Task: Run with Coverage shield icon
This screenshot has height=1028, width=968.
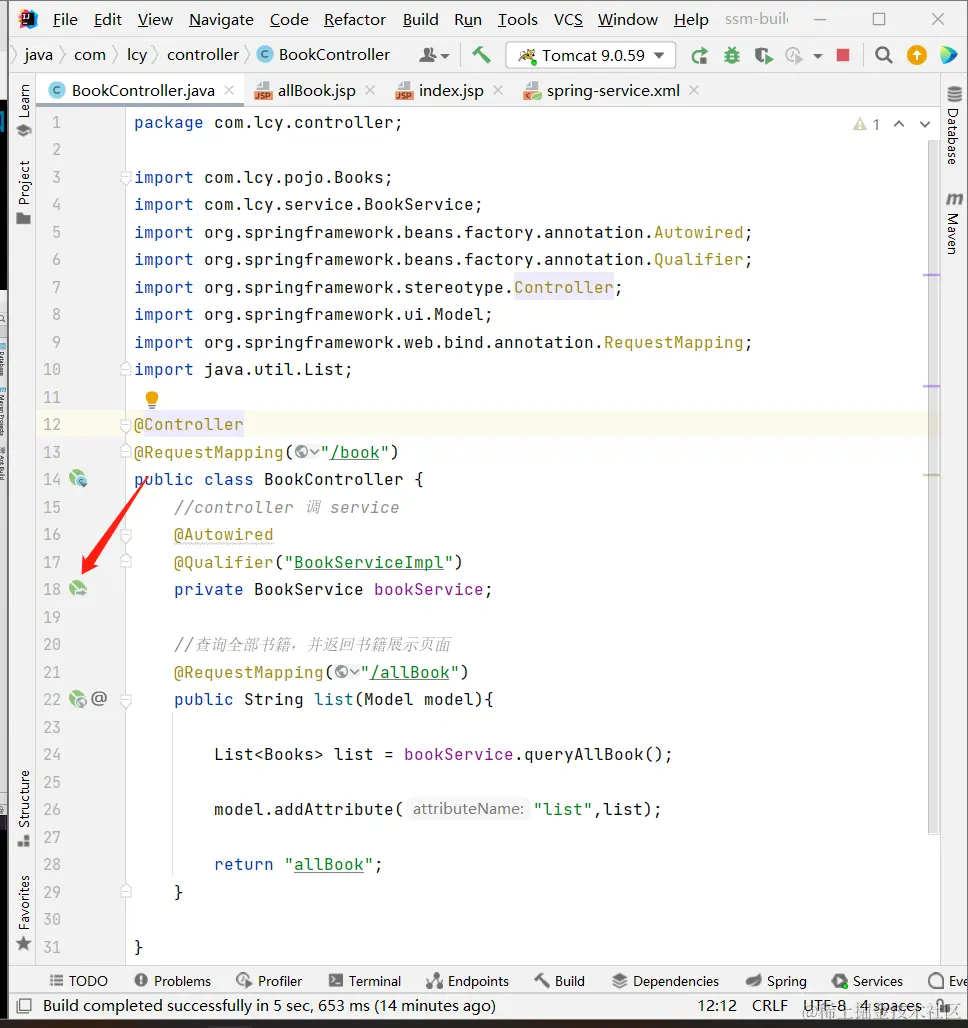Action: click(763, 56)
